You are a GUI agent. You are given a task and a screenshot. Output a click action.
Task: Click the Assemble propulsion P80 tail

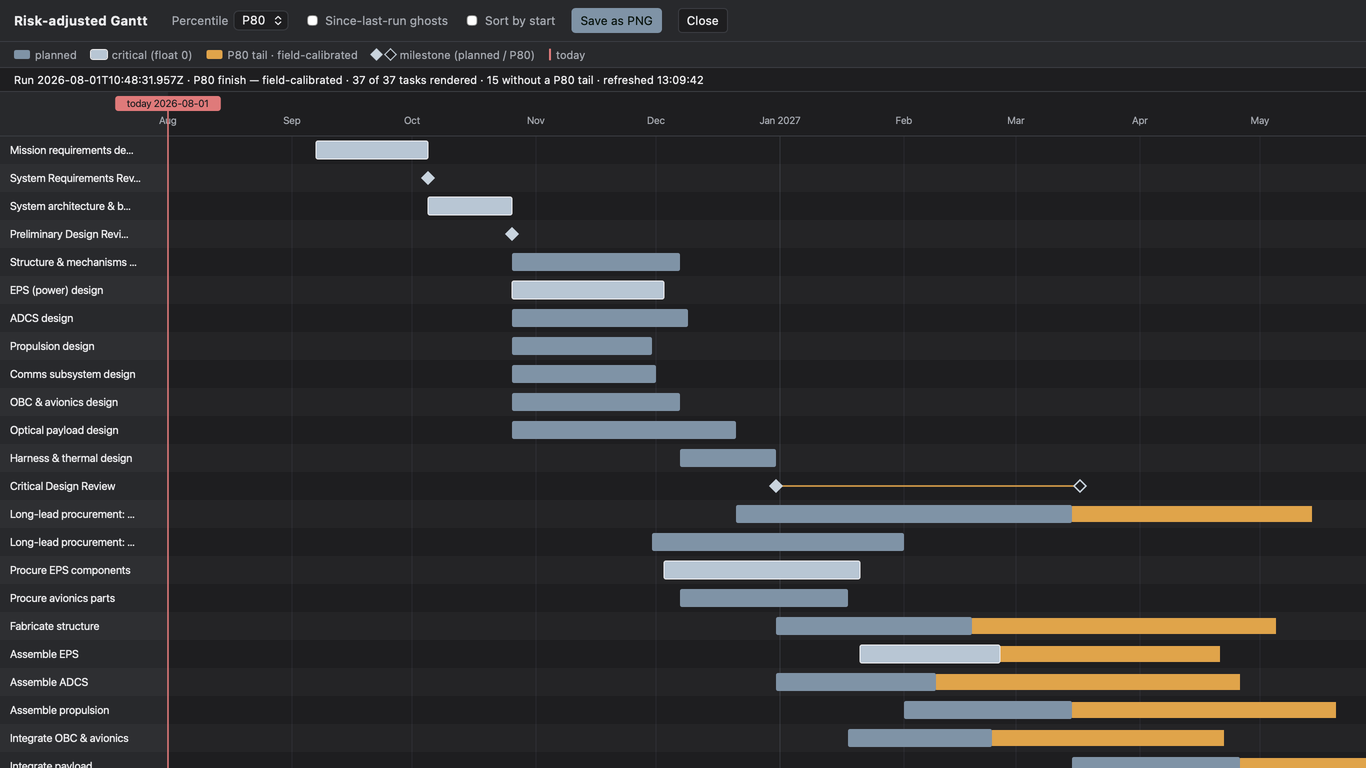1204,710
